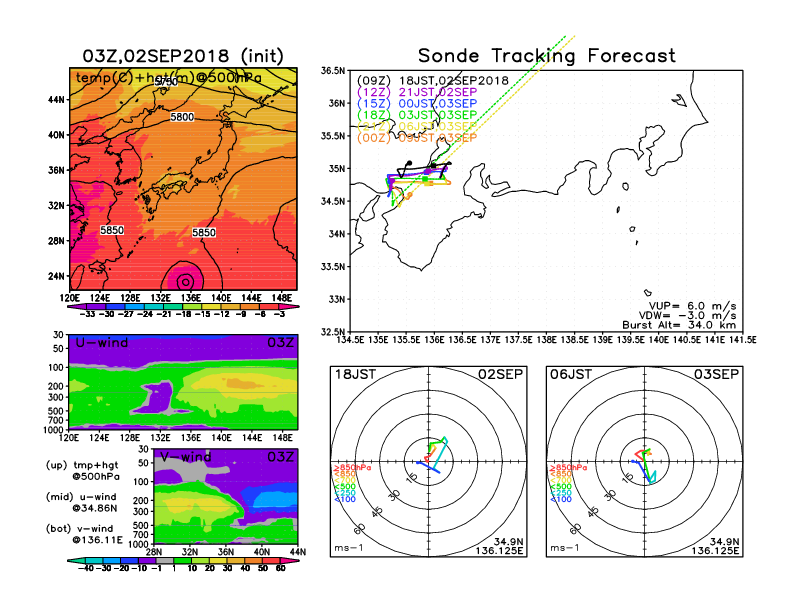Pick the gray segment between -1 and 1 on the wind colorbar
The width and height of the screenshot is (792, 612).
tap(165, 560)
